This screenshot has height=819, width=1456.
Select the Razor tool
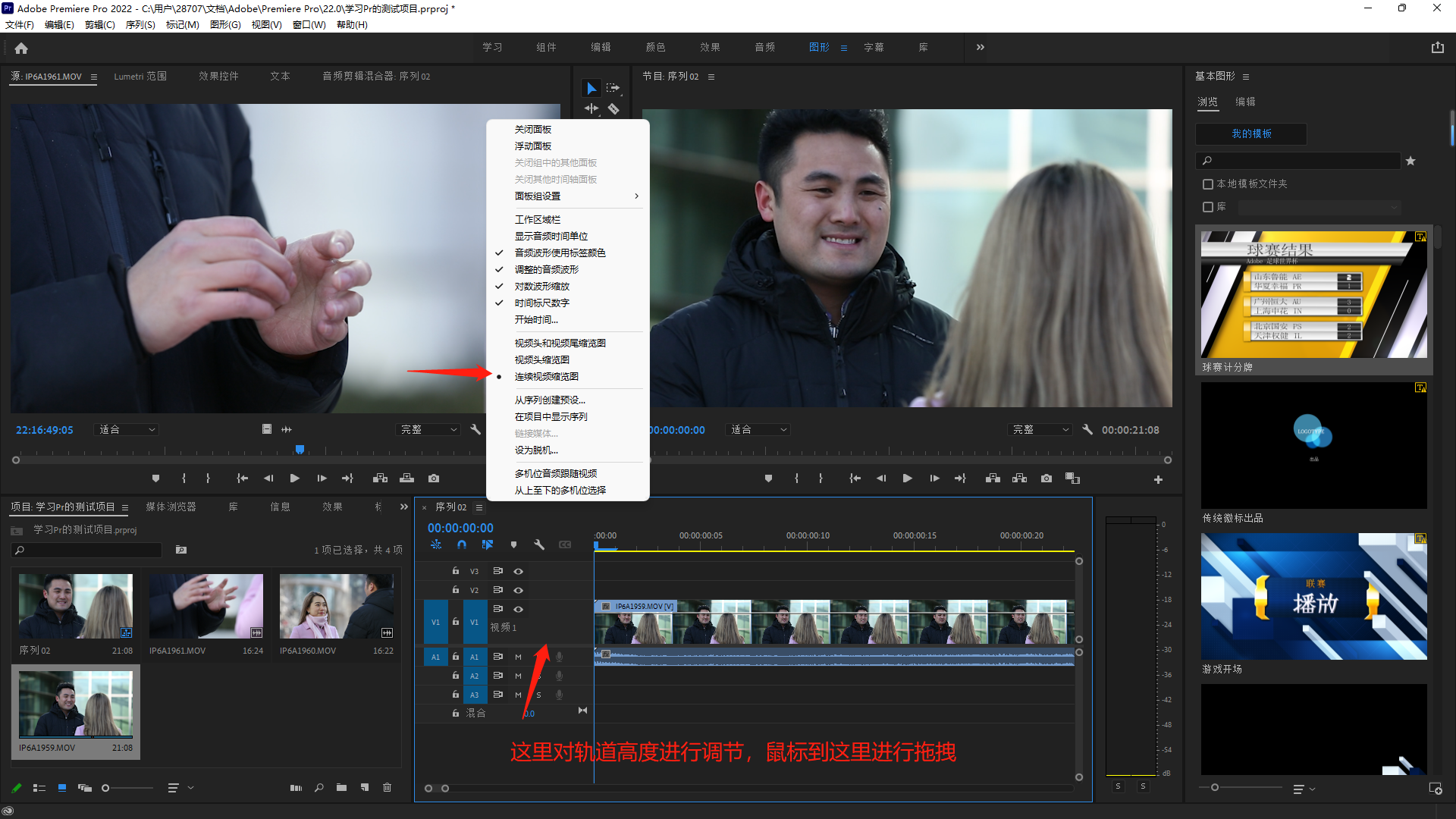(x=613, y=108)
